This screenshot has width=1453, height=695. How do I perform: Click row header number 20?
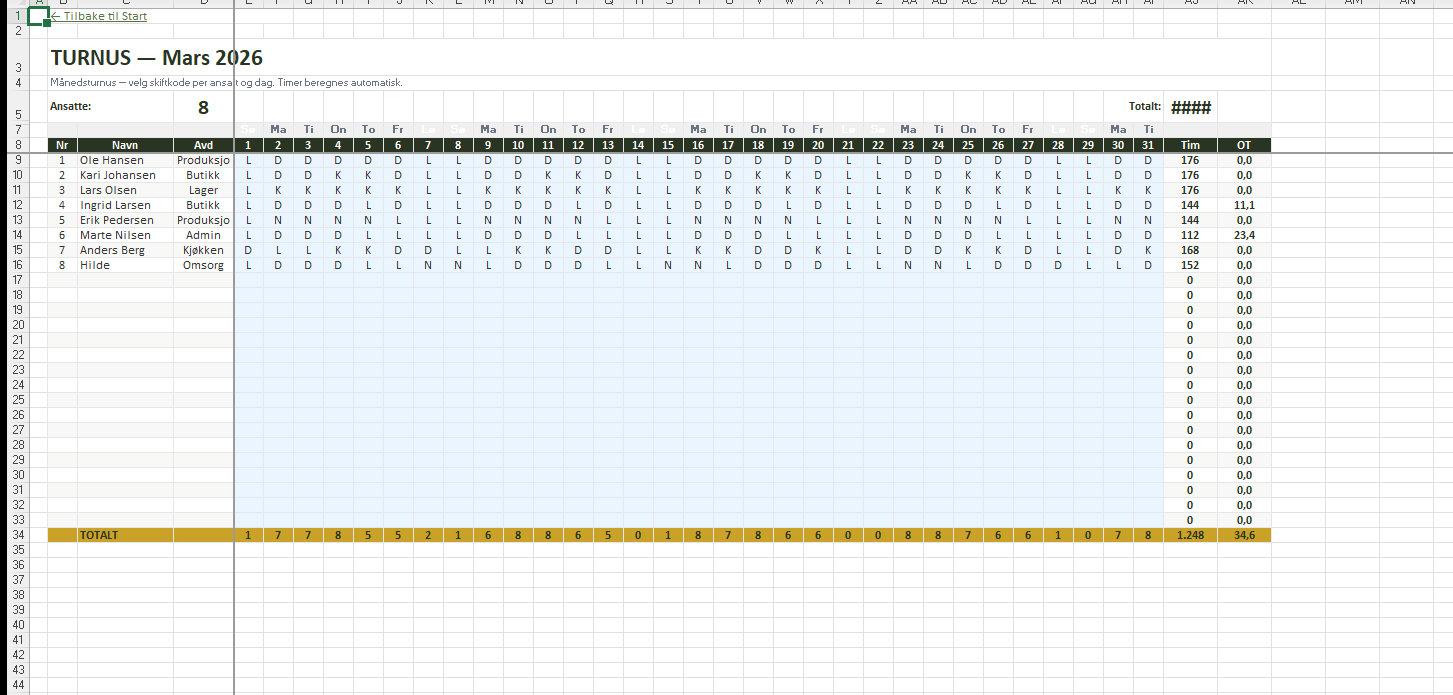(17, 325)
